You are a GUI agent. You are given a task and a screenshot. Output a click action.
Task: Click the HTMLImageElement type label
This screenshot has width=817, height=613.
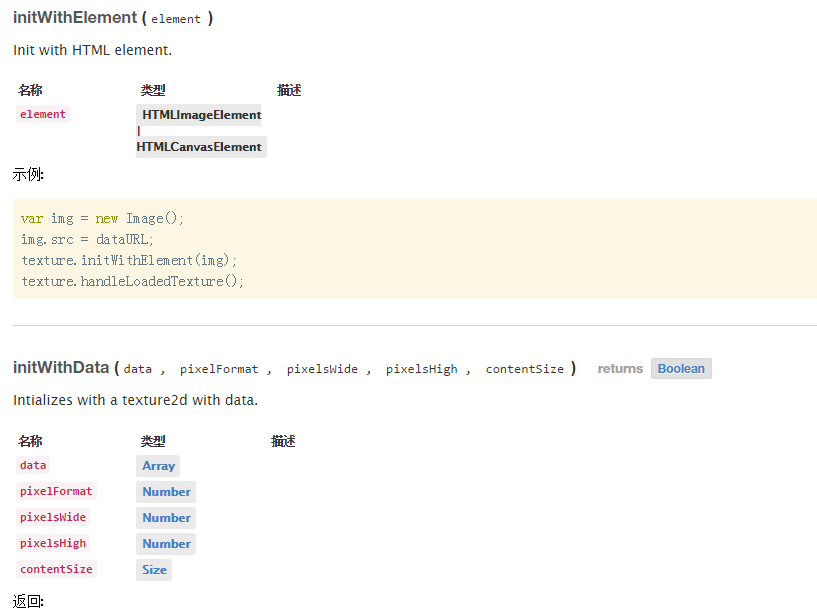201,115
